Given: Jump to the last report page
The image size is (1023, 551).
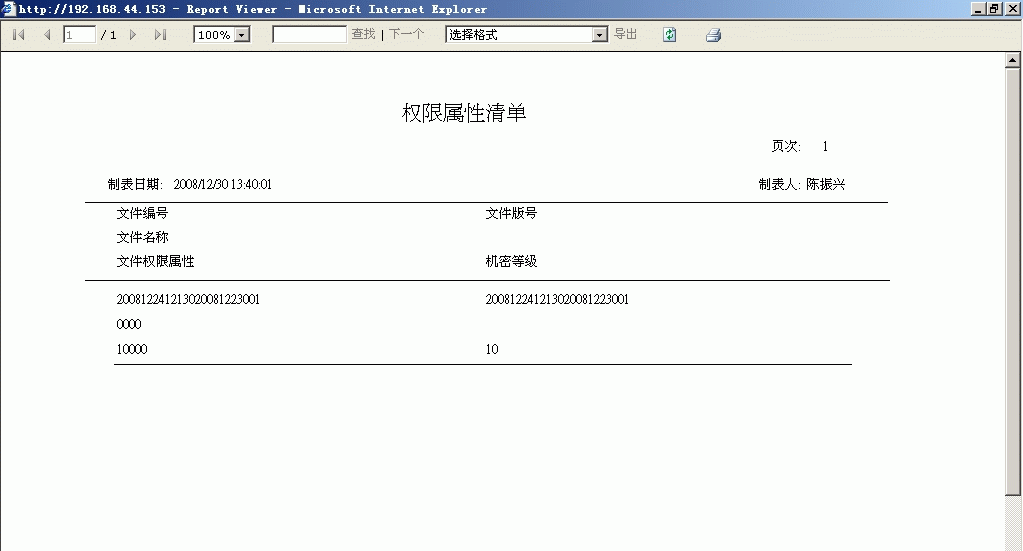Looking at the screenshot, I should (160, 35).
